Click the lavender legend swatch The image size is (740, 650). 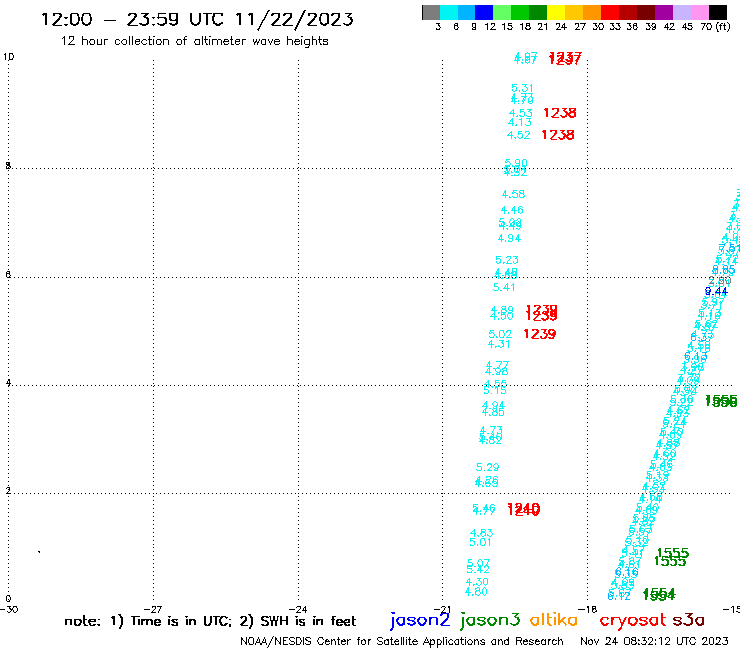click(x=681, y=12)
